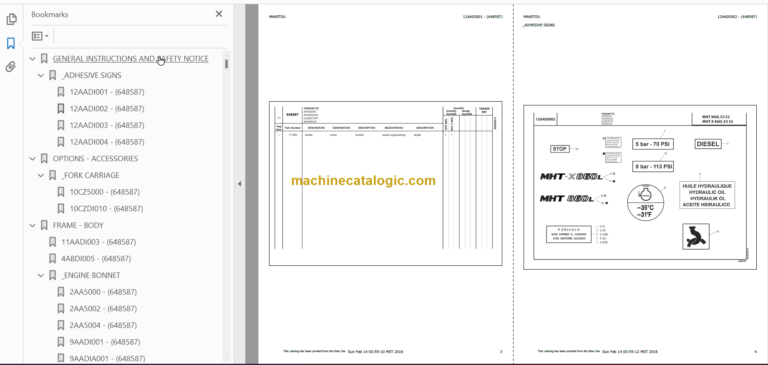Open the Attachments paperclip icon
The height and width of the screenshot is (365, 768).
[11, 67]
